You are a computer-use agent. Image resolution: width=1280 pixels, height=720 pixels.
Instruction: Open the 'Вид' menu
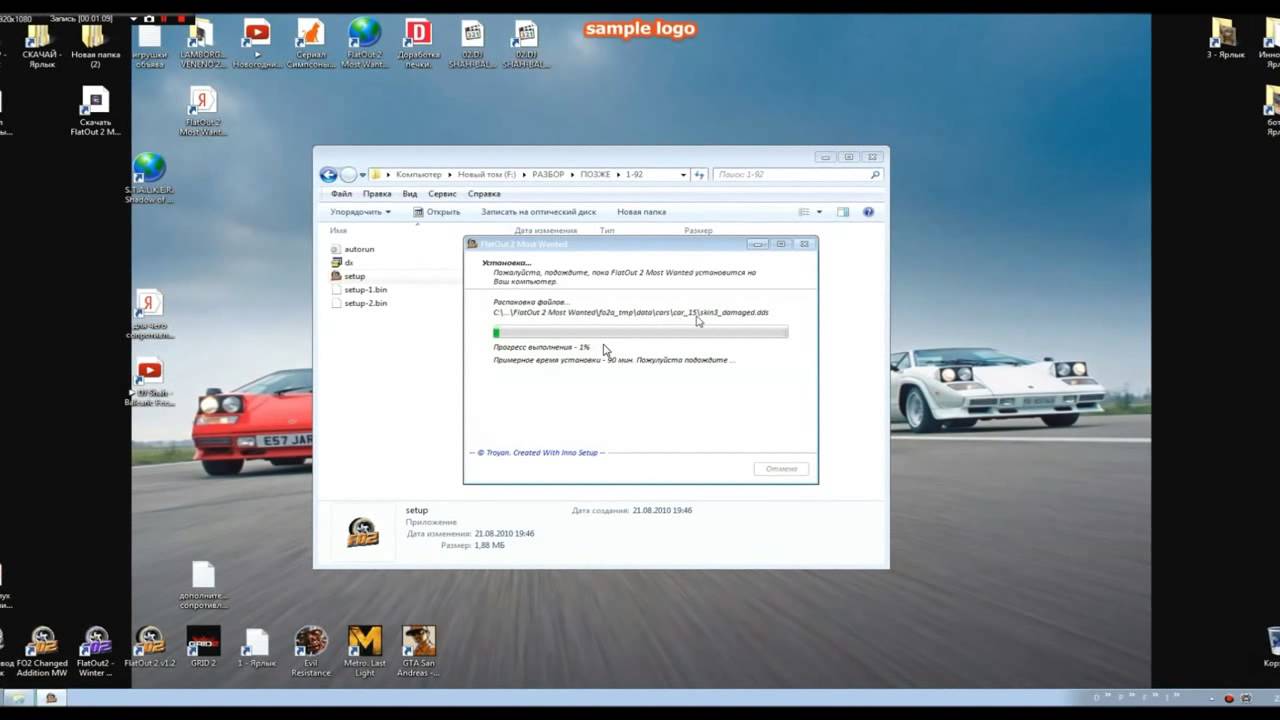410,194
